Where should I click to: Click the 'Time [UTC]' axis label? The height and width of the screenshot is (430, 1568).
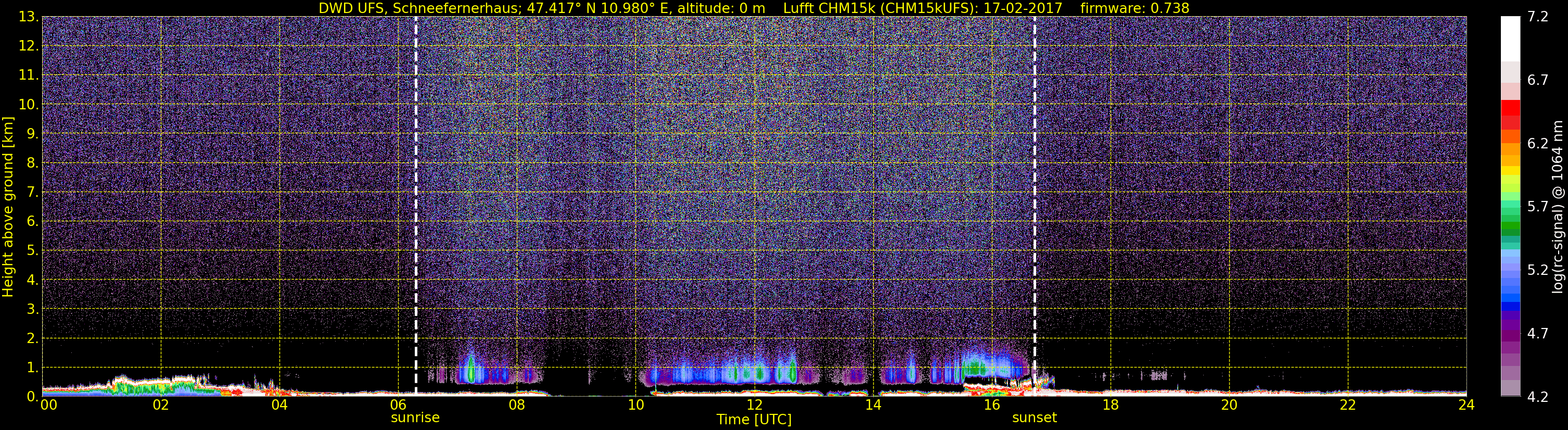[x=754, y=420]
